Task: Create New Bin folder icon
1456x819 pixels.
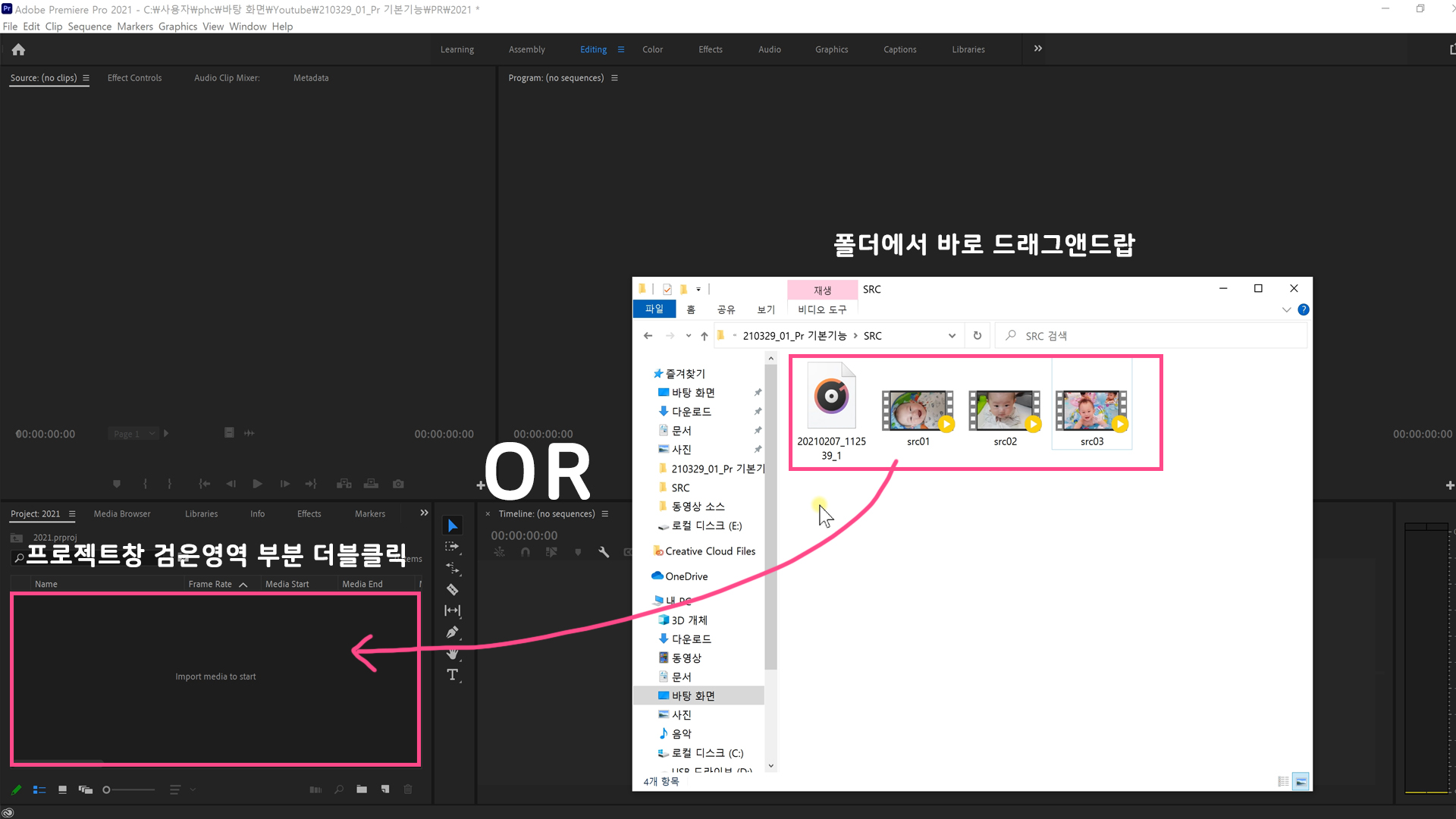Action: pos(362,789)
